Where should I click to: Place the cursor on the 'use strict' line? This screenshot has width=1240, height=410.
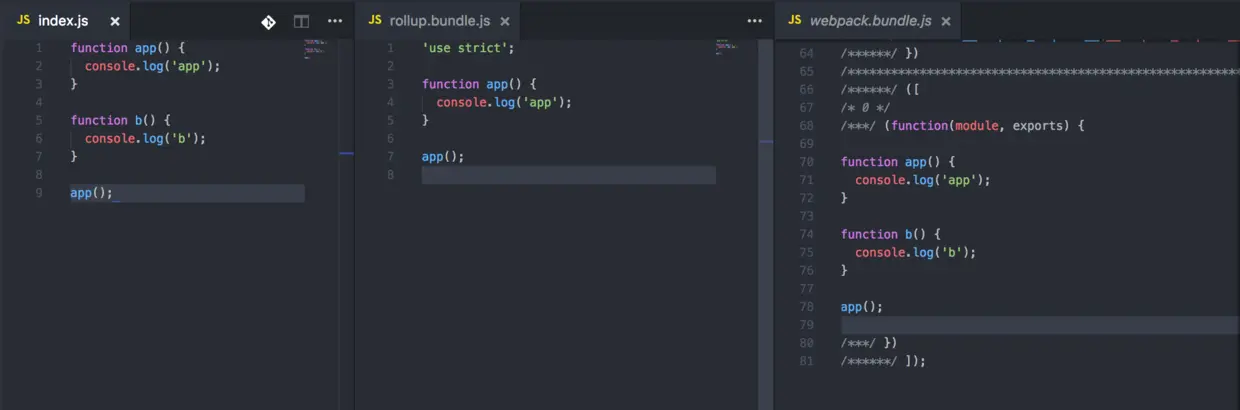pos(467,48)
